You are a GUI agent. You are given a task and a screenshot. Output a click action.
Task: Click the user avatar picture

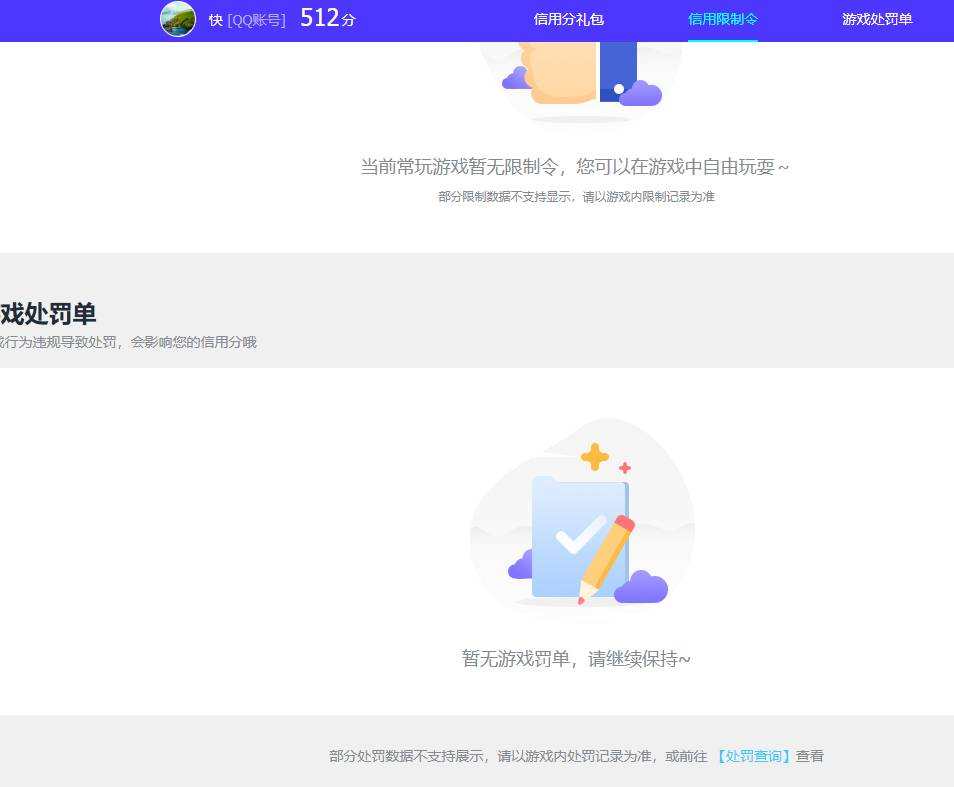pos(178,19)
